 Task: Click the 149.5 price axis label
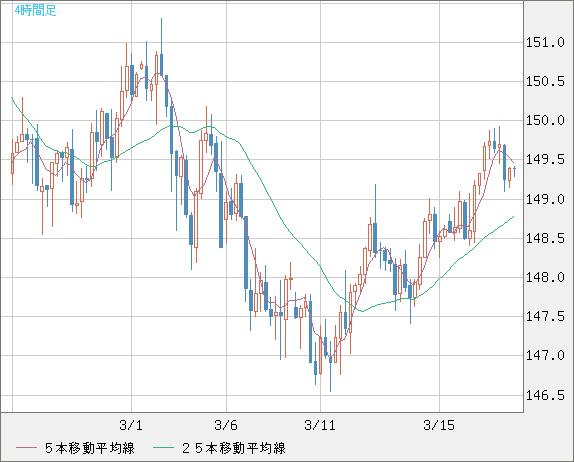pyautogui.click(x=545, y=159)
